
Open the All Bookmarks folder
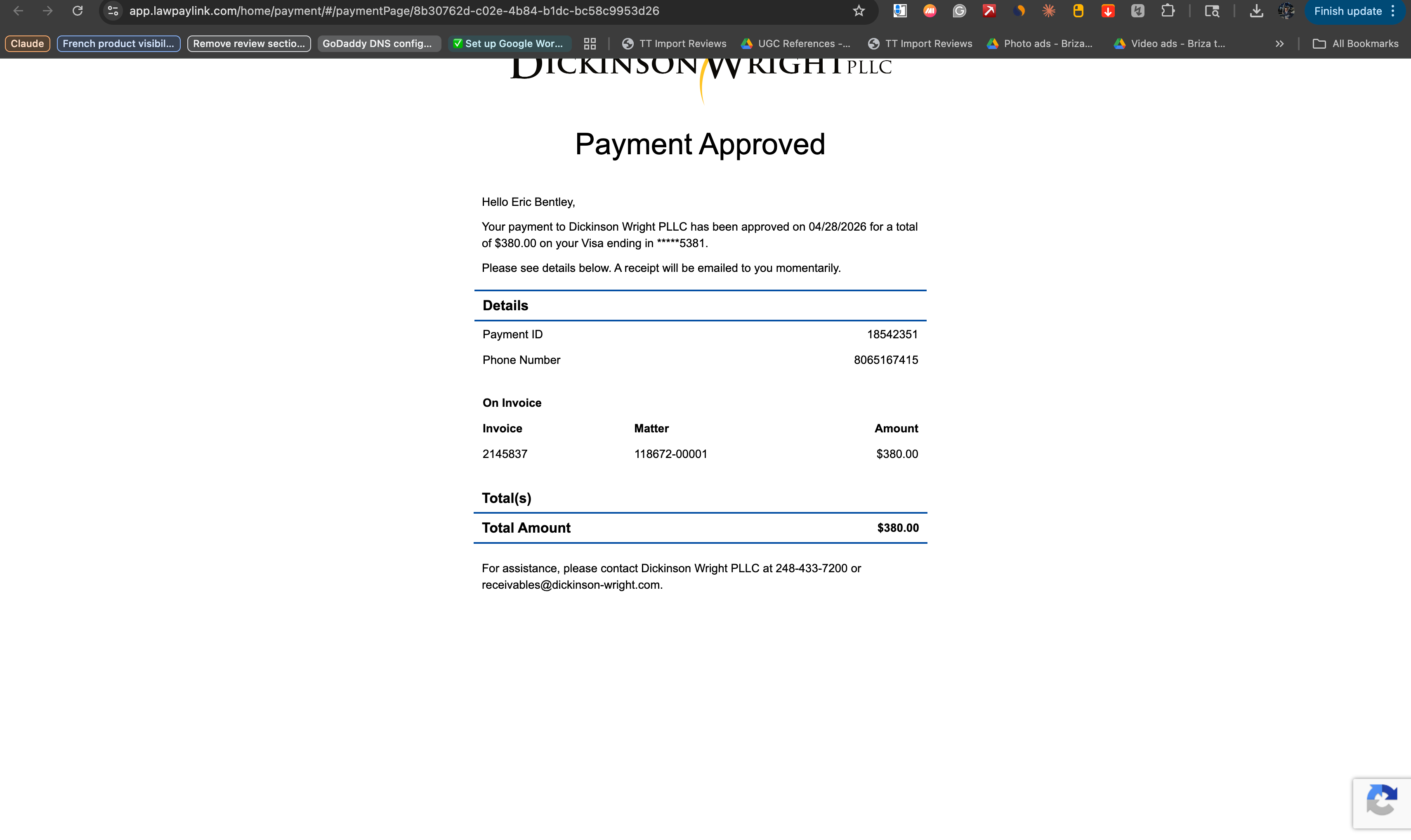tap(1356, 44)
